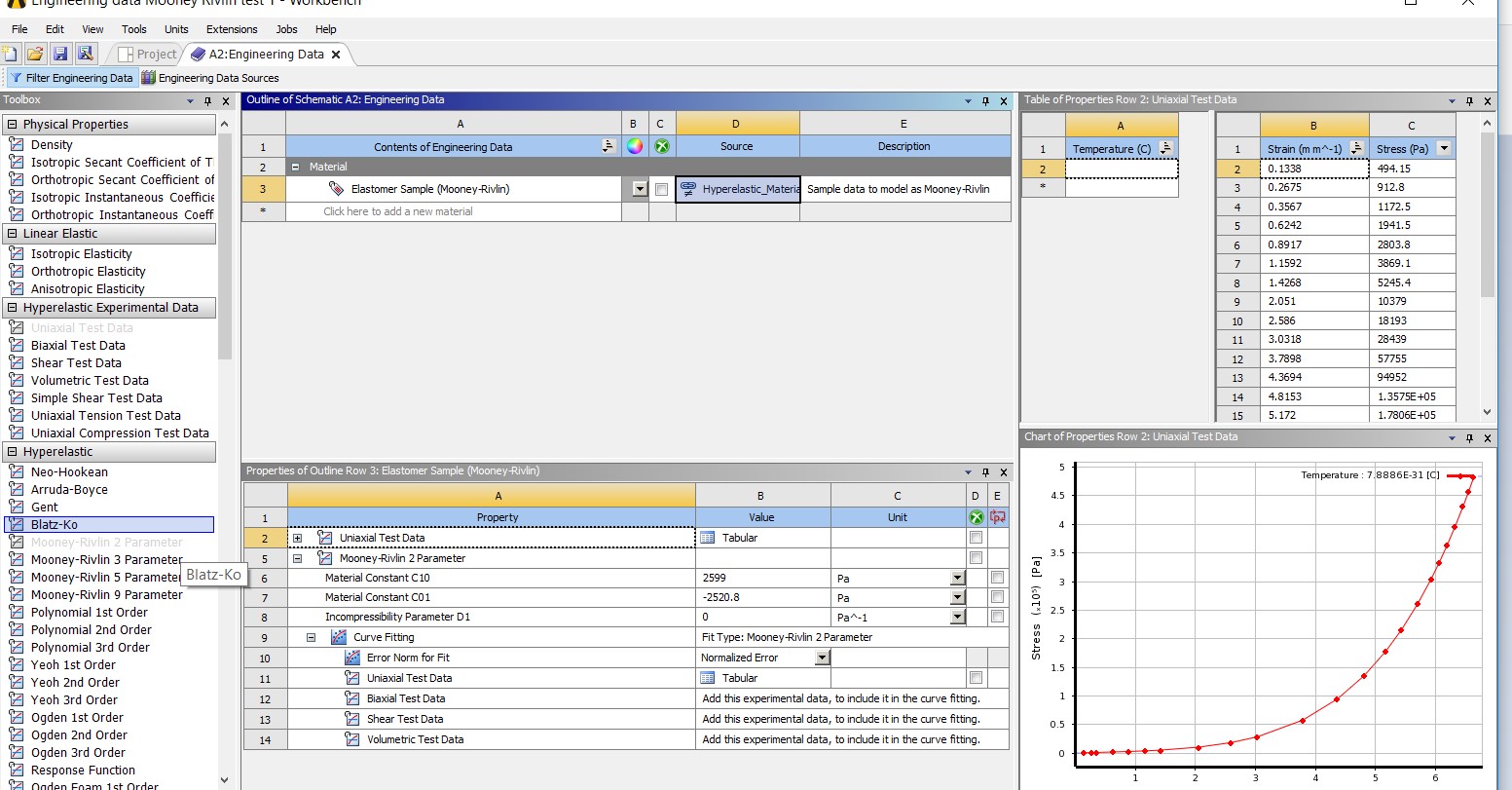Open the Stress (Pa) column header dropdown
1512x790 pixels.
click(x=1444, y=149)
